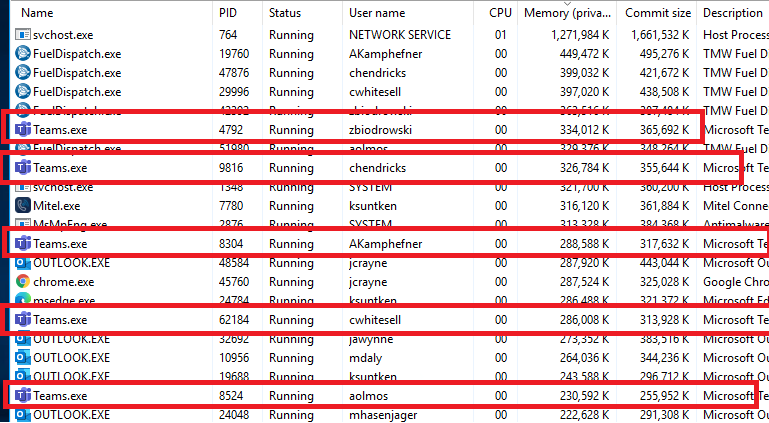The height and width of the screenshot is (423, 769).
Task: Click commit size 361,884 K
Action: [x=665, y=206]
